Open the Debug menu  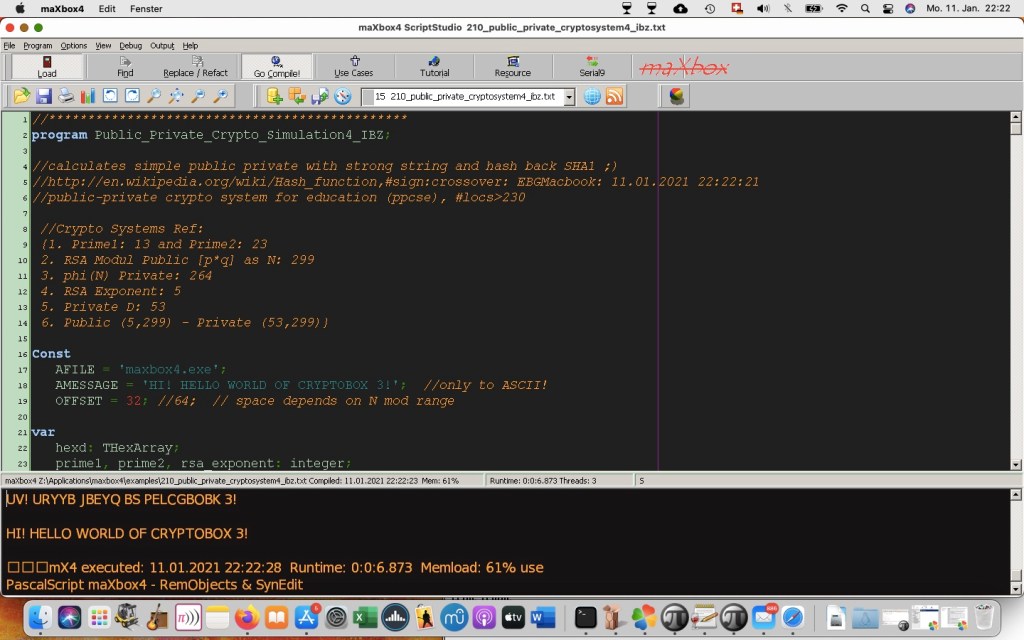coord(130,46)
